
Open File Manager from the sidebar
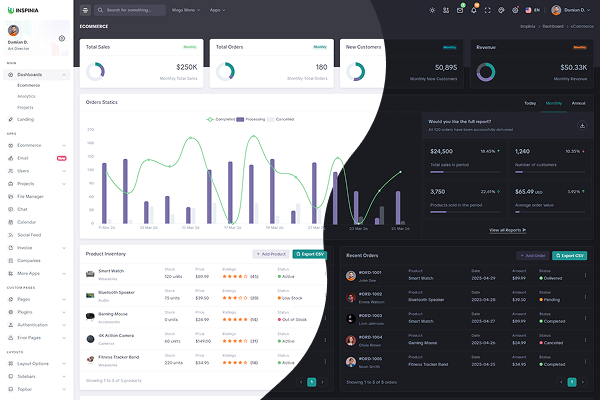pyautogui.click(x=31, y=196)
